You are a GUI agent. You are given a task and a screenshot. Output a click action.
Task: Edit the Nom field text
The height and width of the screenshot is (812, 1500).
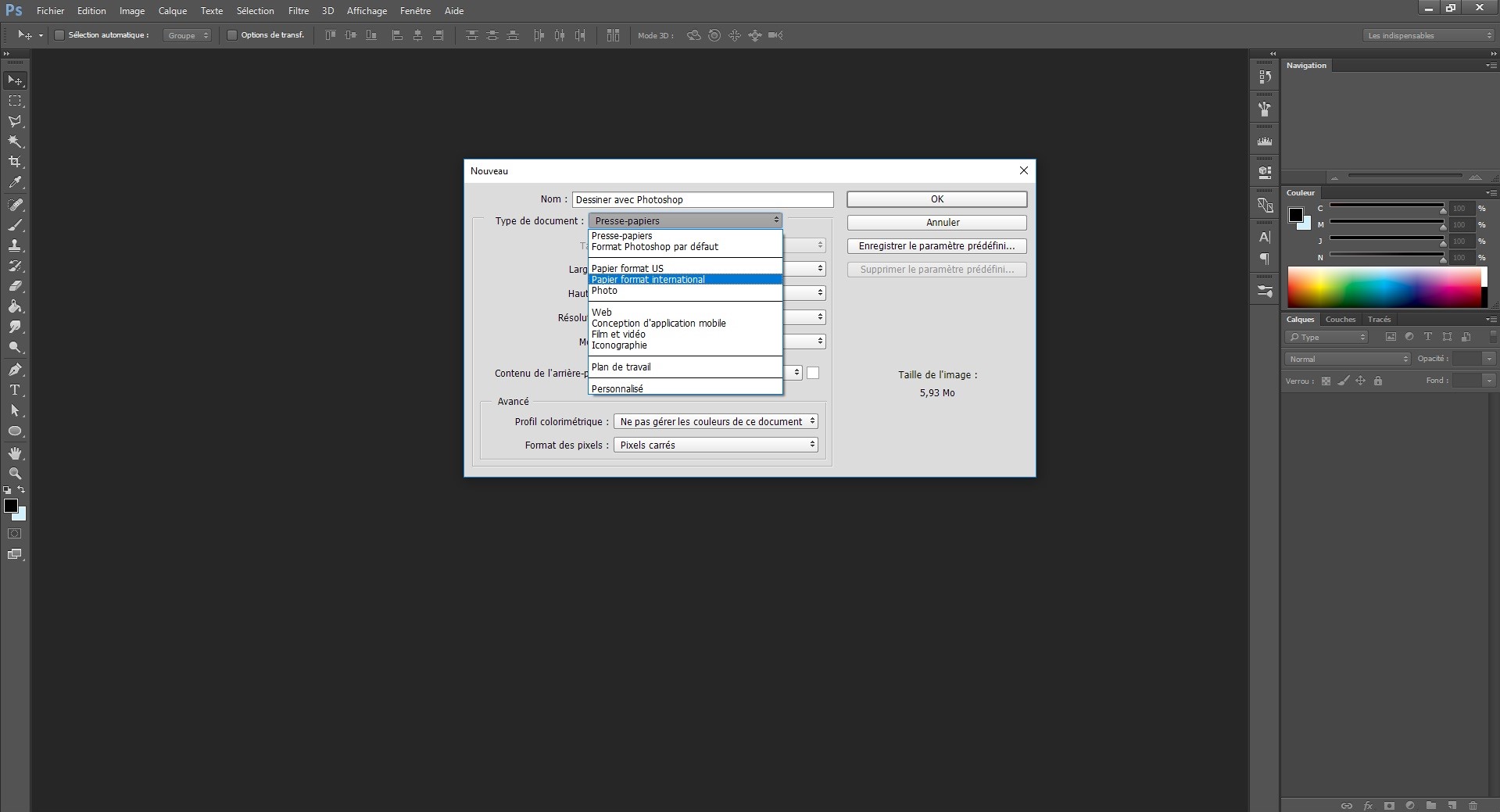[701, 199]
